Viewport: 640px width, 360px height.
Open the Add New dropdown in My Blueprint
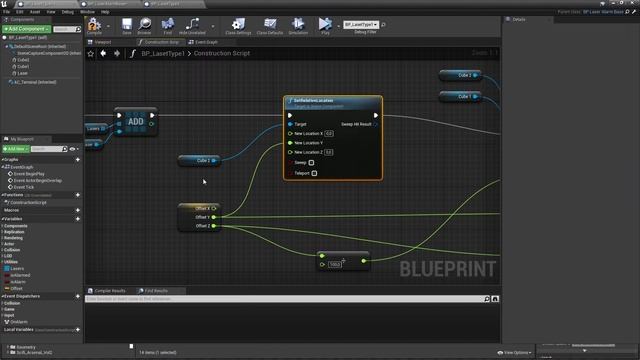(x=16, y=149)
